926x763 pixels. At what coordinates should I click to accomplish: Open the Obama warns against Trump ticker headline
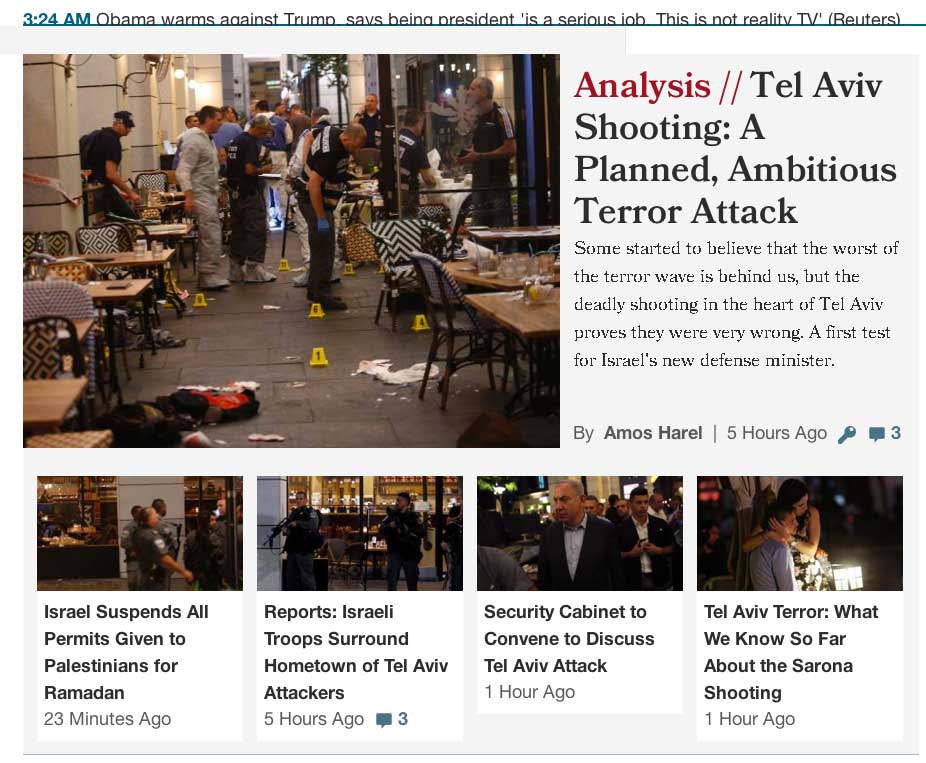tap(497, 19)
